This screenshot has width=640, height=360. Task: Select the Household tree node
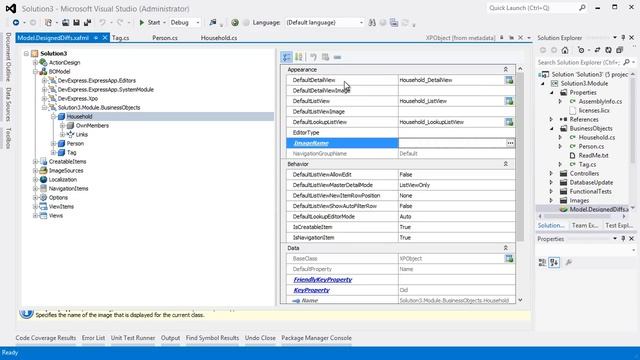coord(80,117)
